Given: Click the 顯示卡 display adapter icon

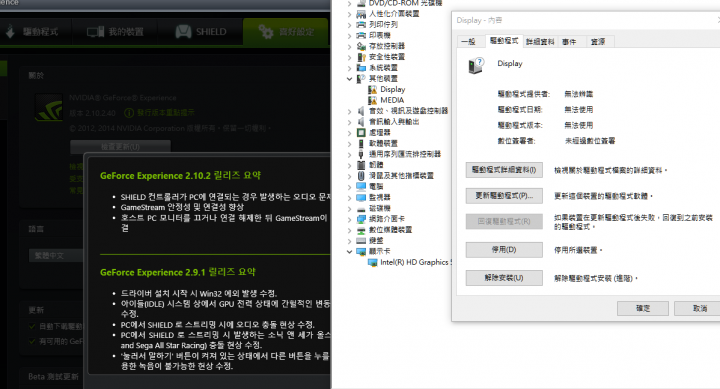Looking at the screenshot, I should point(361,251).
